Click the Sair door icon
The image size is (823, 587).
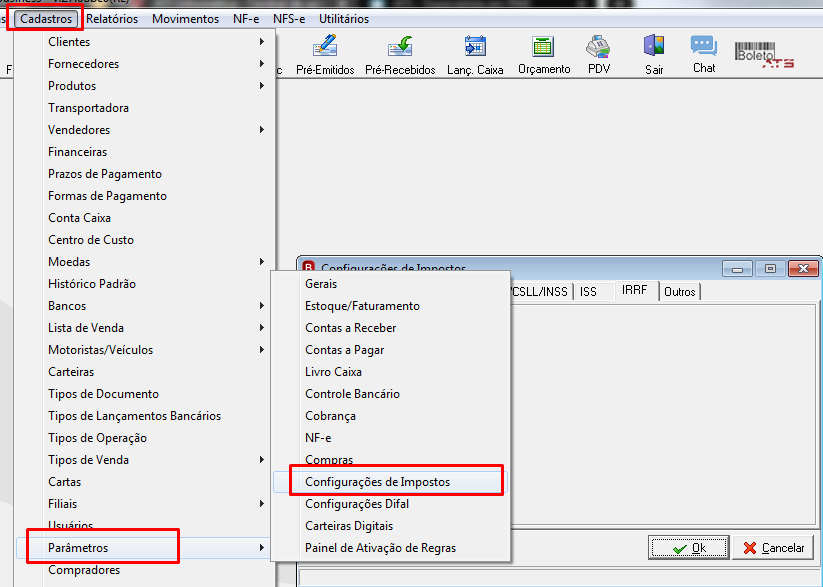tap(654, 55)
